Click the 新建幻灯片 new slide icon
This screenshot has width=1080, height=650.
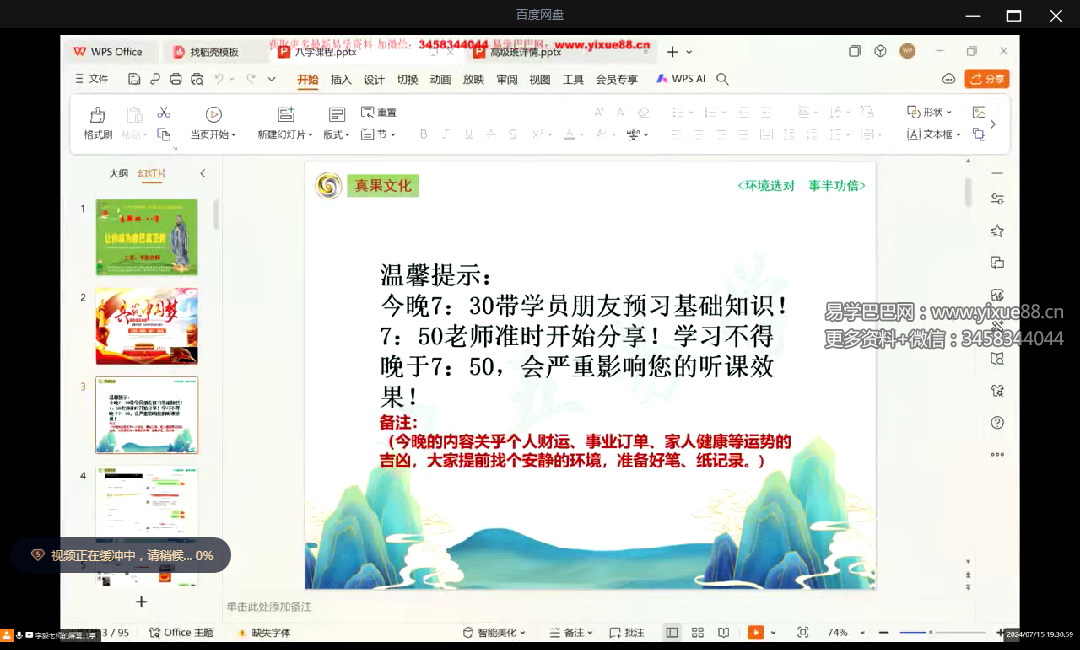coord(287,115)
